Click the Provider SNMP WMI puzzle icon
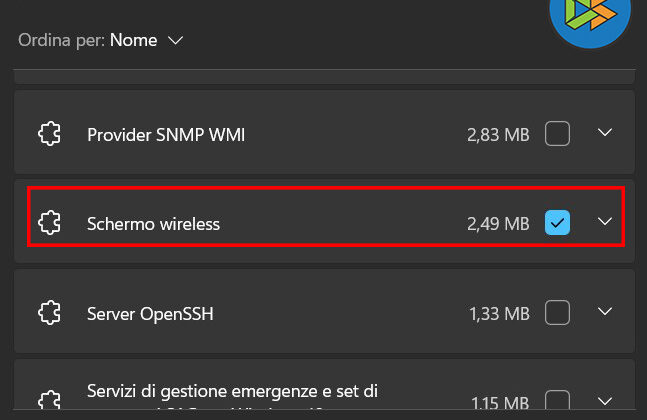This screenshot has height=420, width=647. (50, 134)
